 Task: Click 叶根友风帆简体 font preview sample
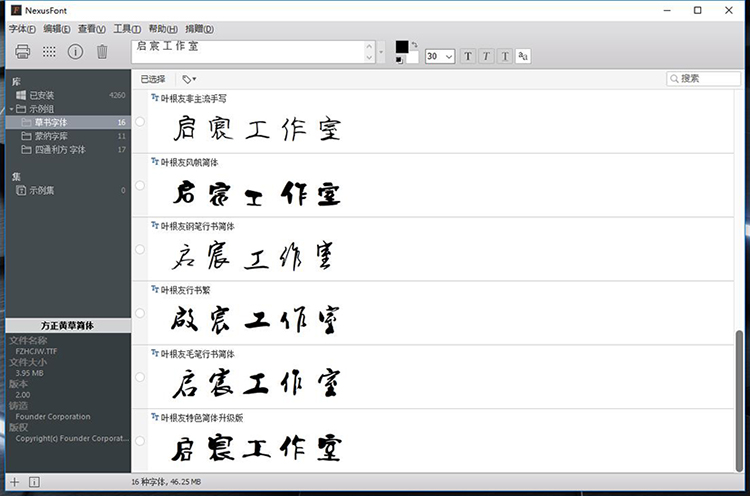coord(256,193)
